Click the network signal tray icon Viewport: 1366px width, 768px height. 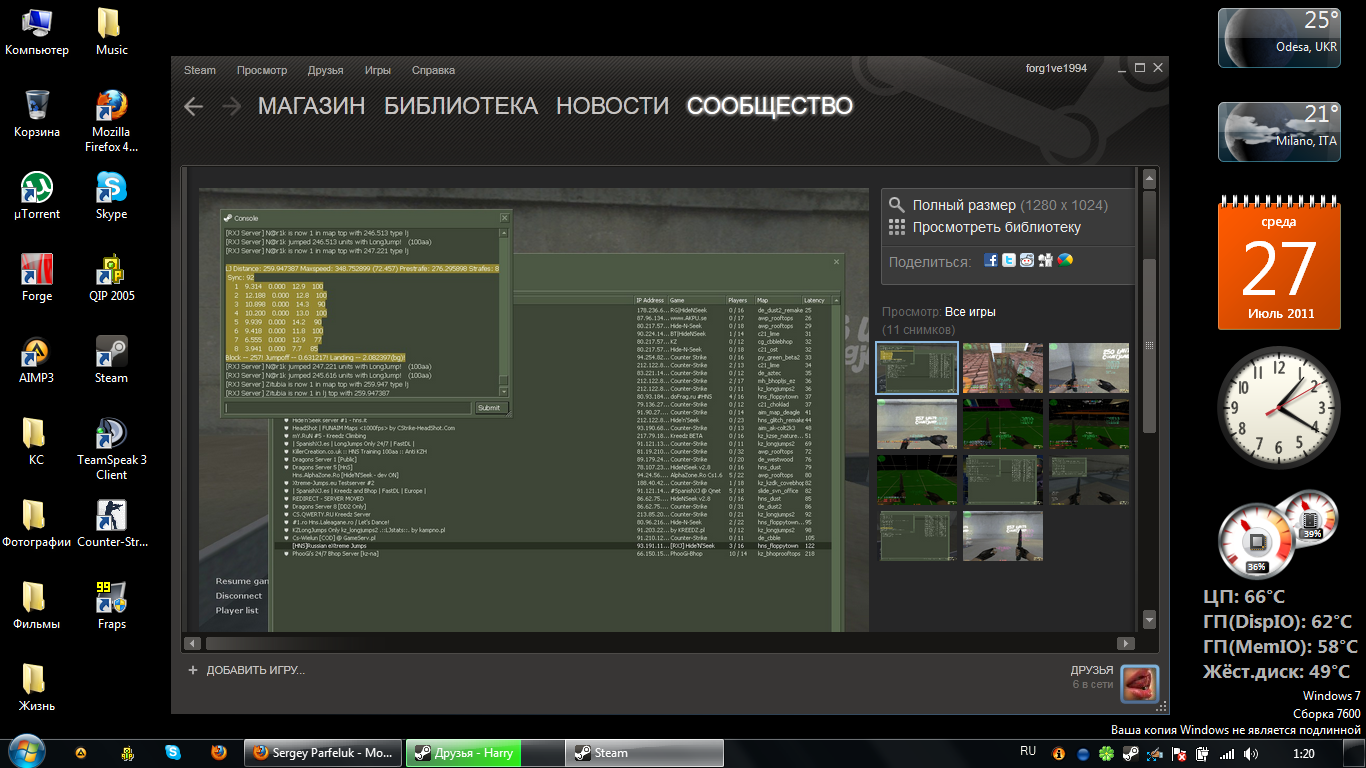pyautogui.click(x=1227, y=753)
